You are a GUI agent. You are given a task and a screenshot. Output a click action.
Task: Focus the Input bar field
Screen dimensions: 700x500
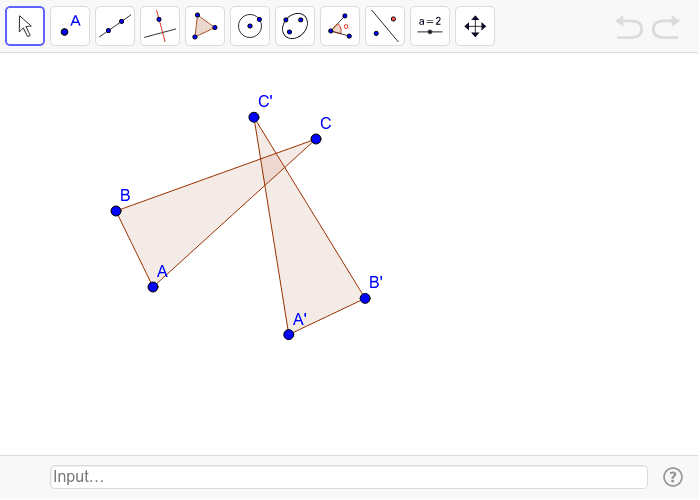(x=349, y=477)
